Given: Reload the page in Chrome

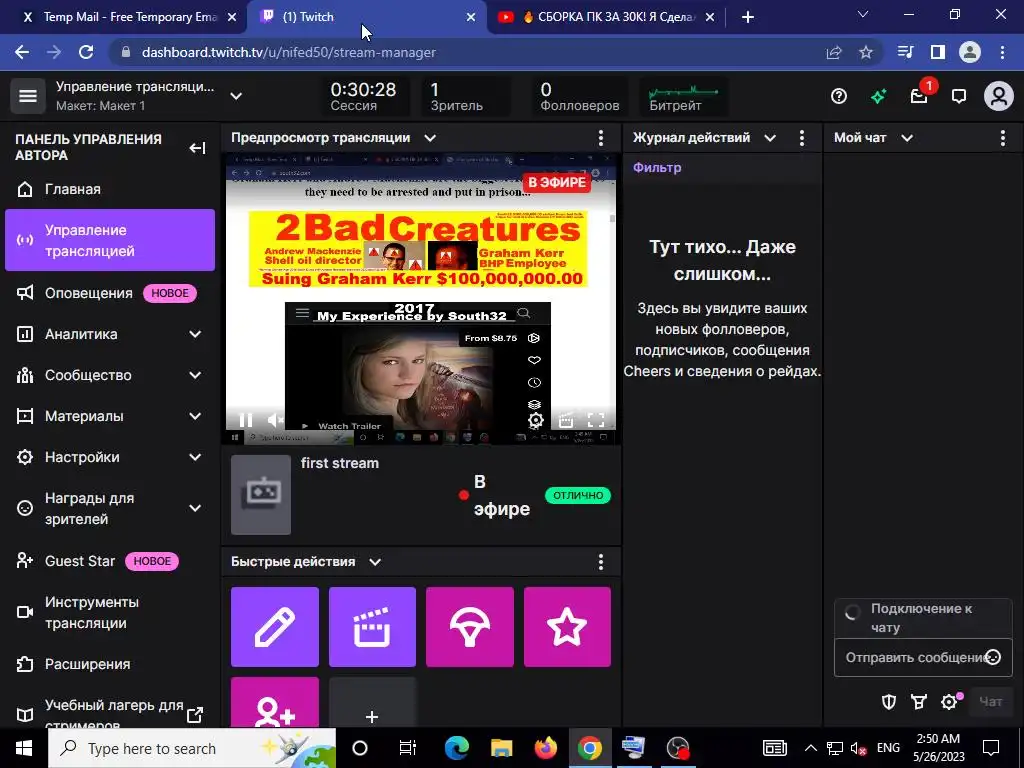Looking at the screenshot, I should click(x=86, y=52).
